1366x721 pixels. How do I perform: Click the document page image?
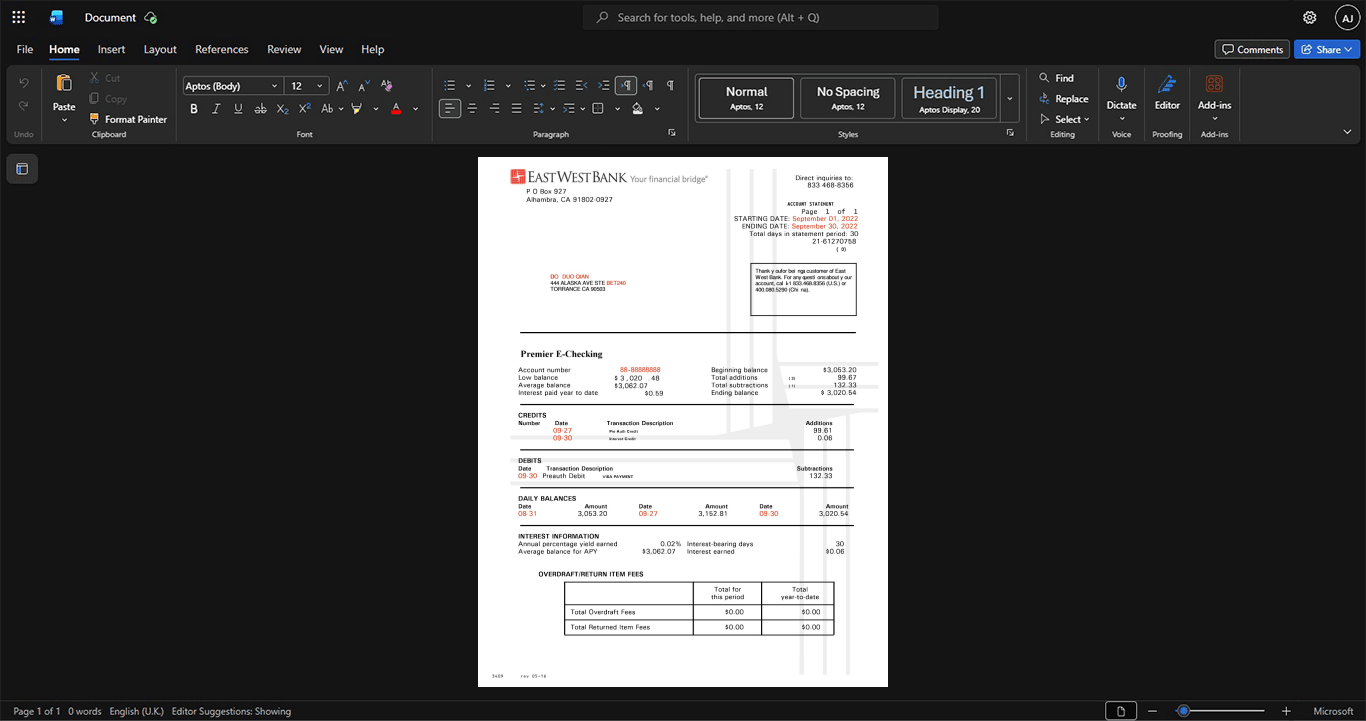tap(683, 421)
